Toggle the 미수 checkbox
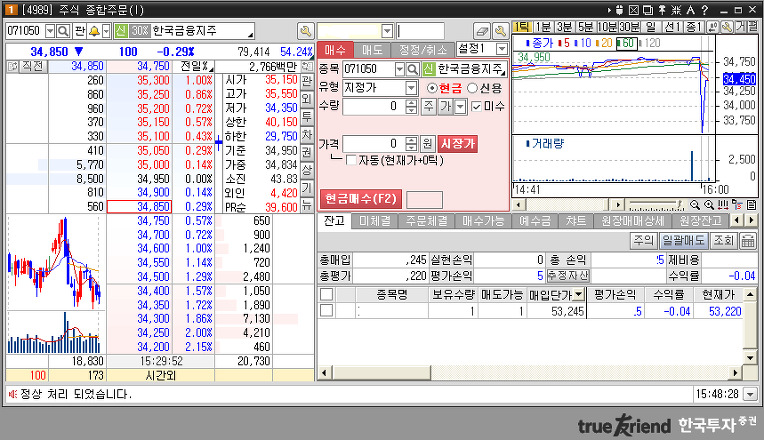The image size is (764, 440). coord(476,106)
